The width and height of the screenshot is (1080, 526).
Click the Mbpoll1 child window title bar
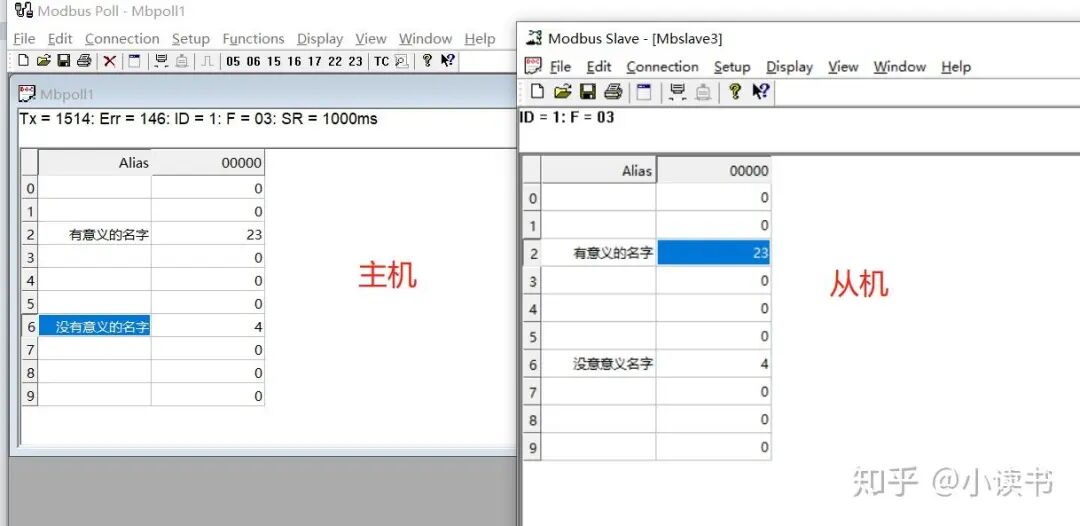tap(265, 94)
